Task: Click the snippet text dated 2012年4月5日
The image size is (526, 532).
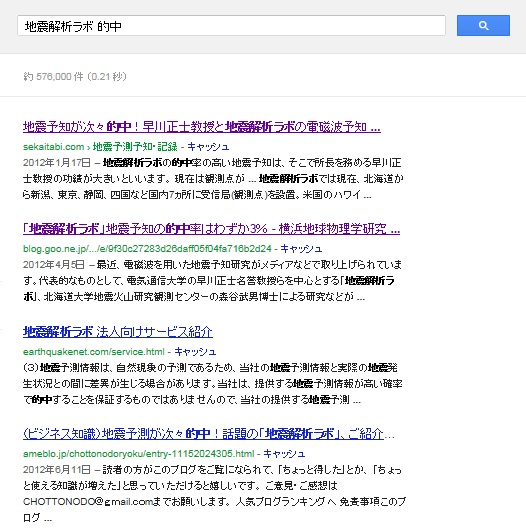Action: click(212, 281)
